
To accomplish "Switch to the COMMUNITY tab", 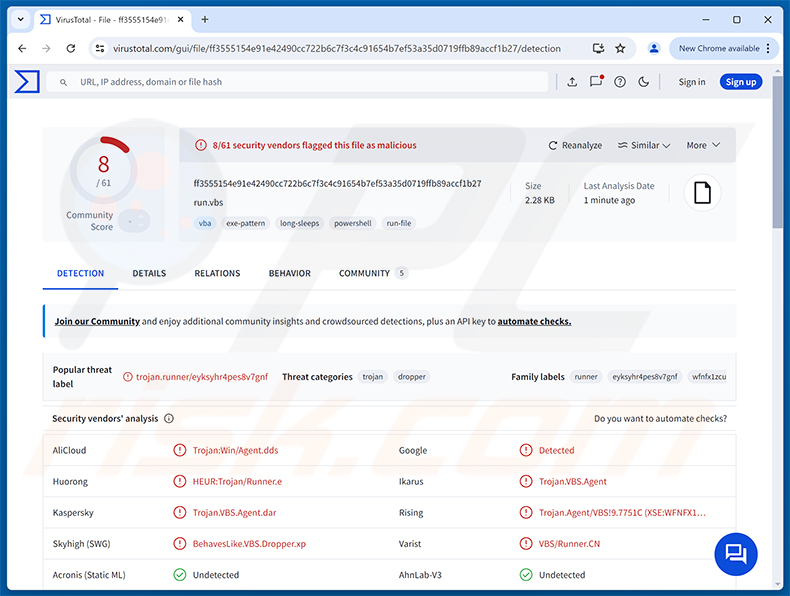I will (x=373, y=273).
